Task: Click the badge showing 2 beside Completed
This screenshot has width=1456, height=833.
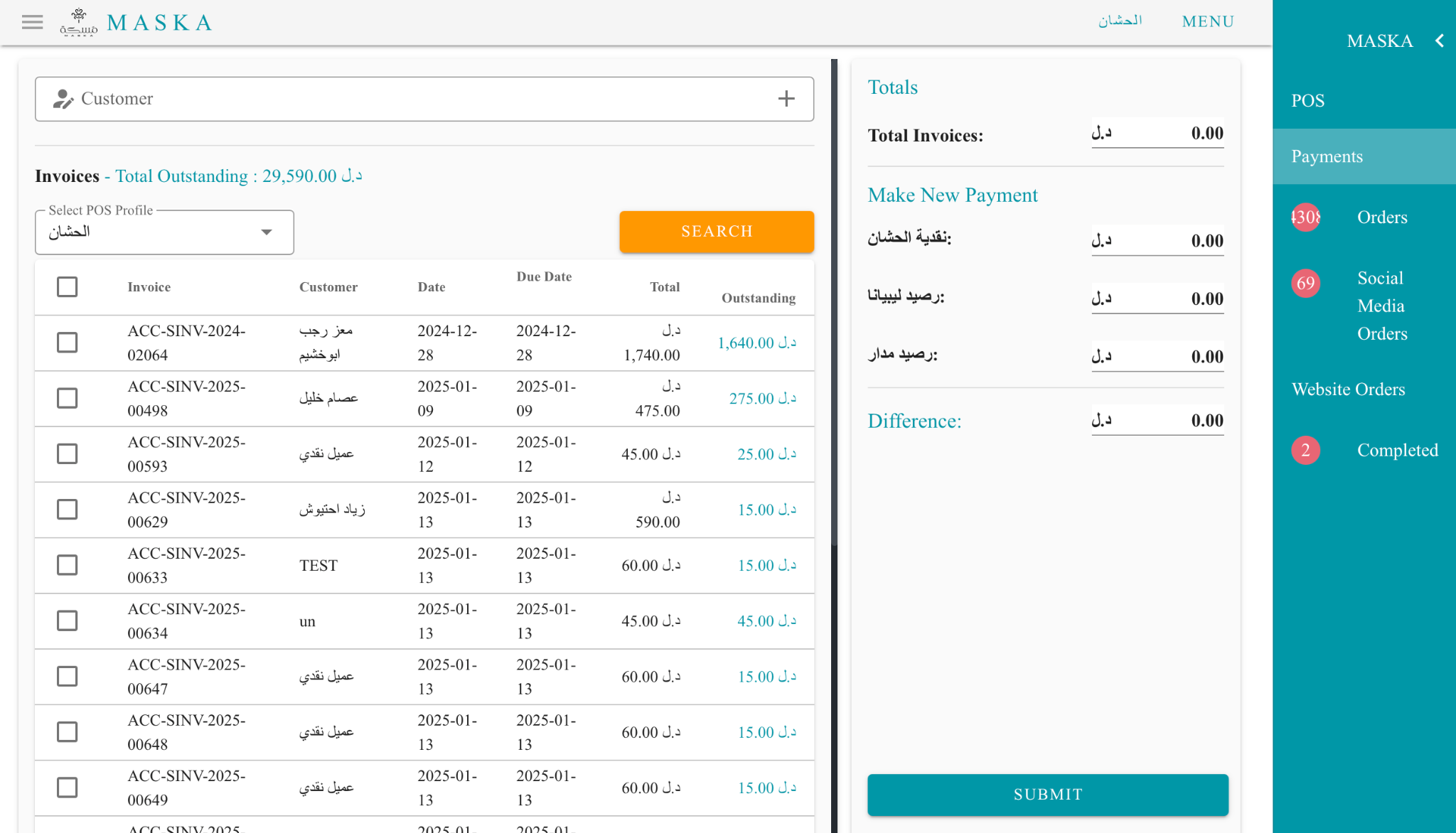Action: [x=1305, y=450]
